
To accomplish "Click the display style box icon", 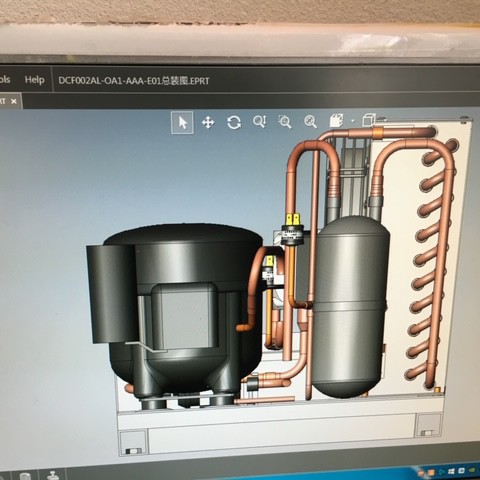I will (x=369, y=120).
